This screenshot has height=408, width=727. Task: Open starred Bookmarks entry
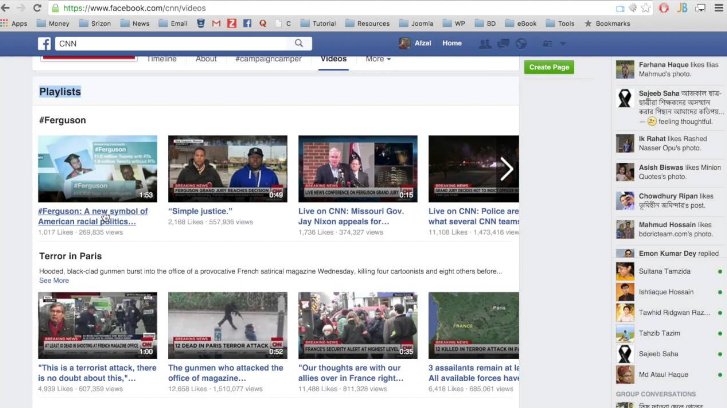pyautogui.click(x=607, y=23)
